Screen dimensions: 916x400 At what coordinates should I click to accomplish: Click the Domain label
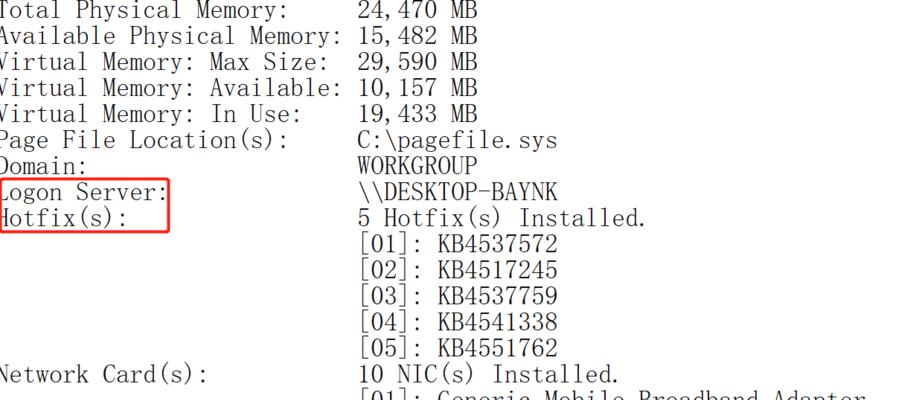click(43, 167)
